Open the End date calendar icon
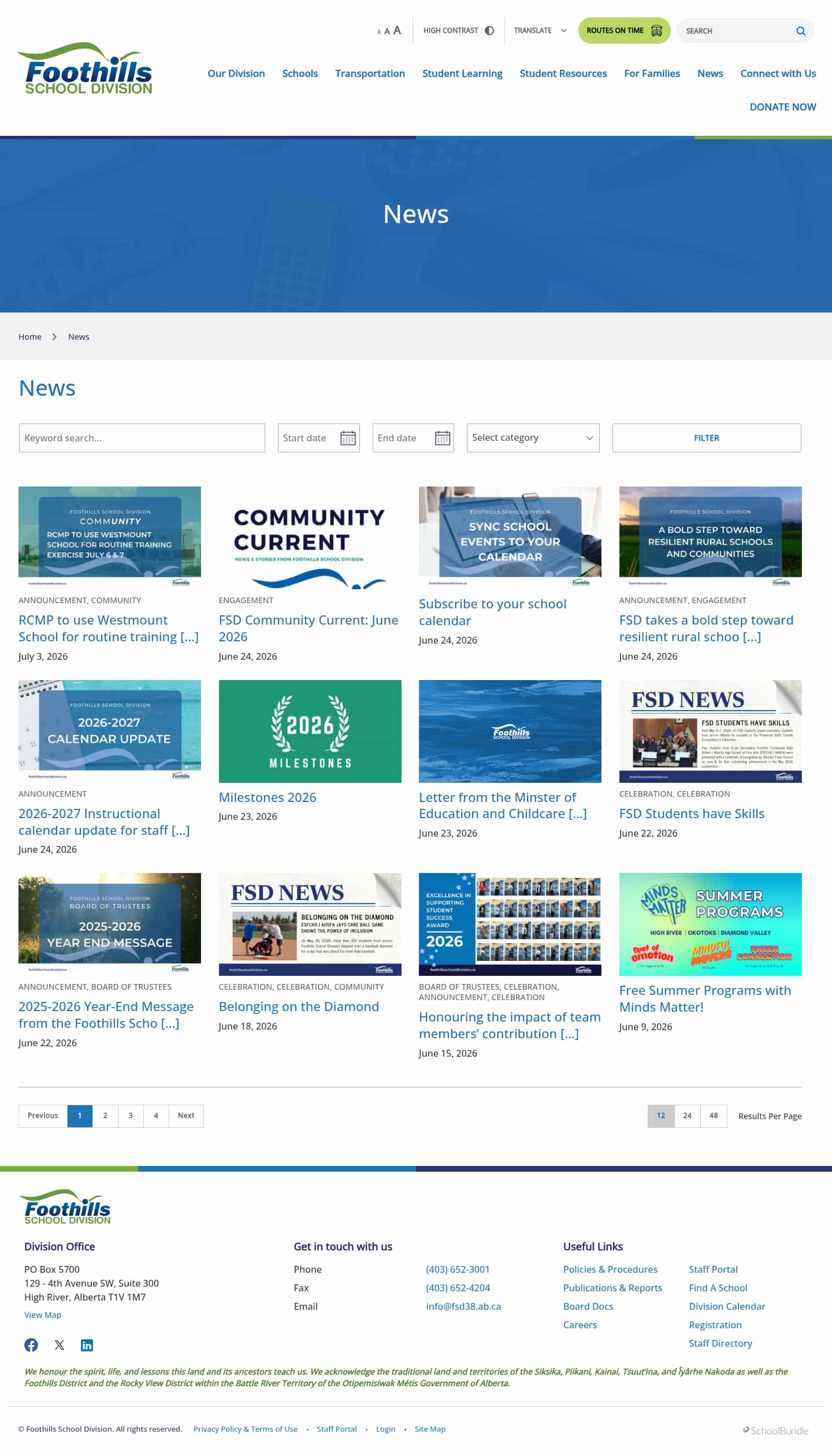 pyautogui.click(x=443, y=438)
